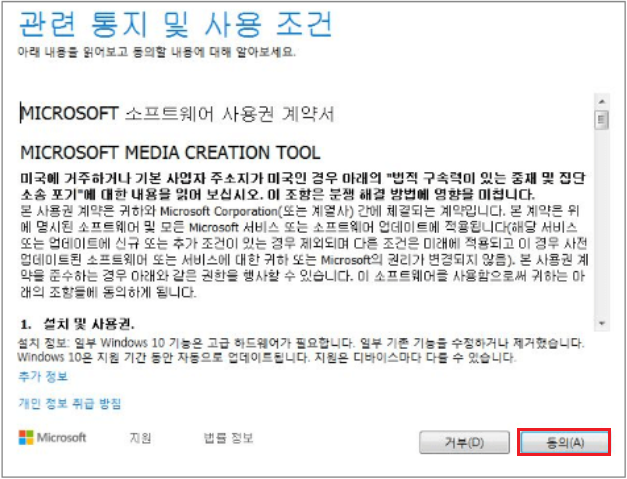Open the 법률 정보 legal link
This screenshot has width=627, height=479.
(228, 438)
